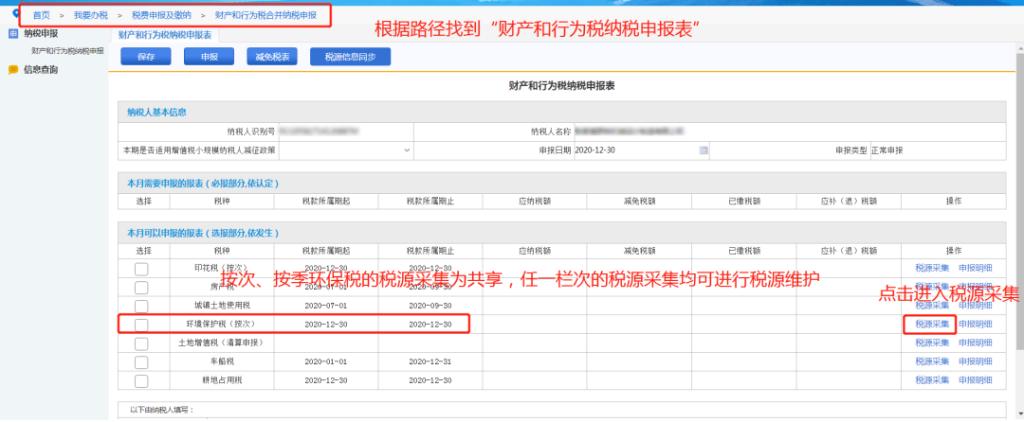View 申报明细 for the 车船税 row

click(975, 361)
